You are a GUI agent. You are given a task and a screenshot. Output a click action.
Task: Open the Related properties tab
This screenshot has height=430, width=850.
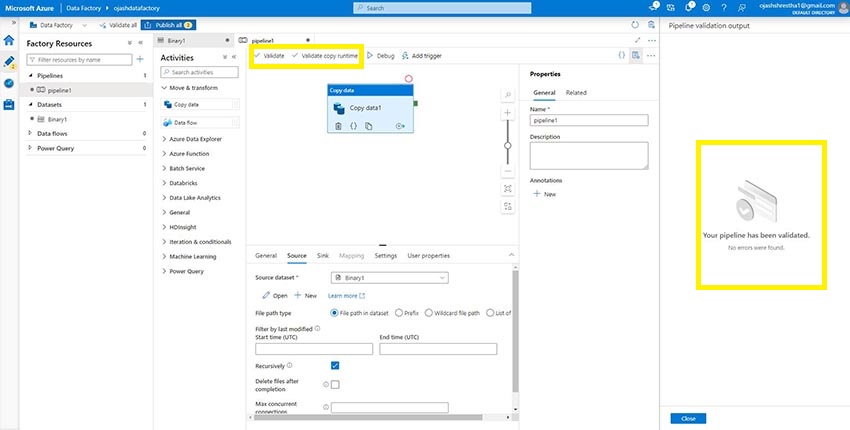coord(576,93)
